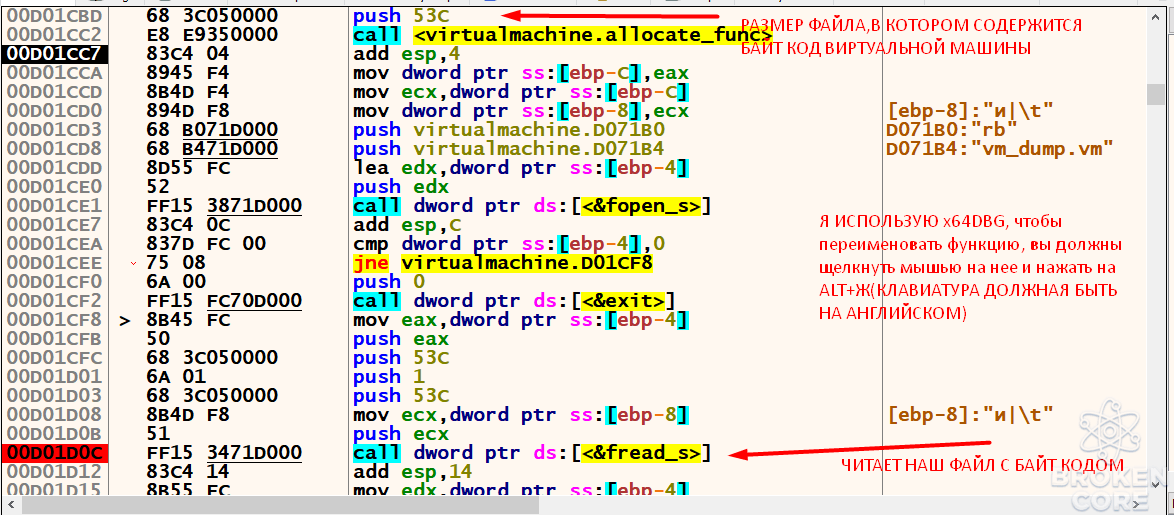This screenshot has height=515, width=1174.
Task: Click mov dword ptr ss:[ebp-8],ecx instruction
Action: (520, 111)
